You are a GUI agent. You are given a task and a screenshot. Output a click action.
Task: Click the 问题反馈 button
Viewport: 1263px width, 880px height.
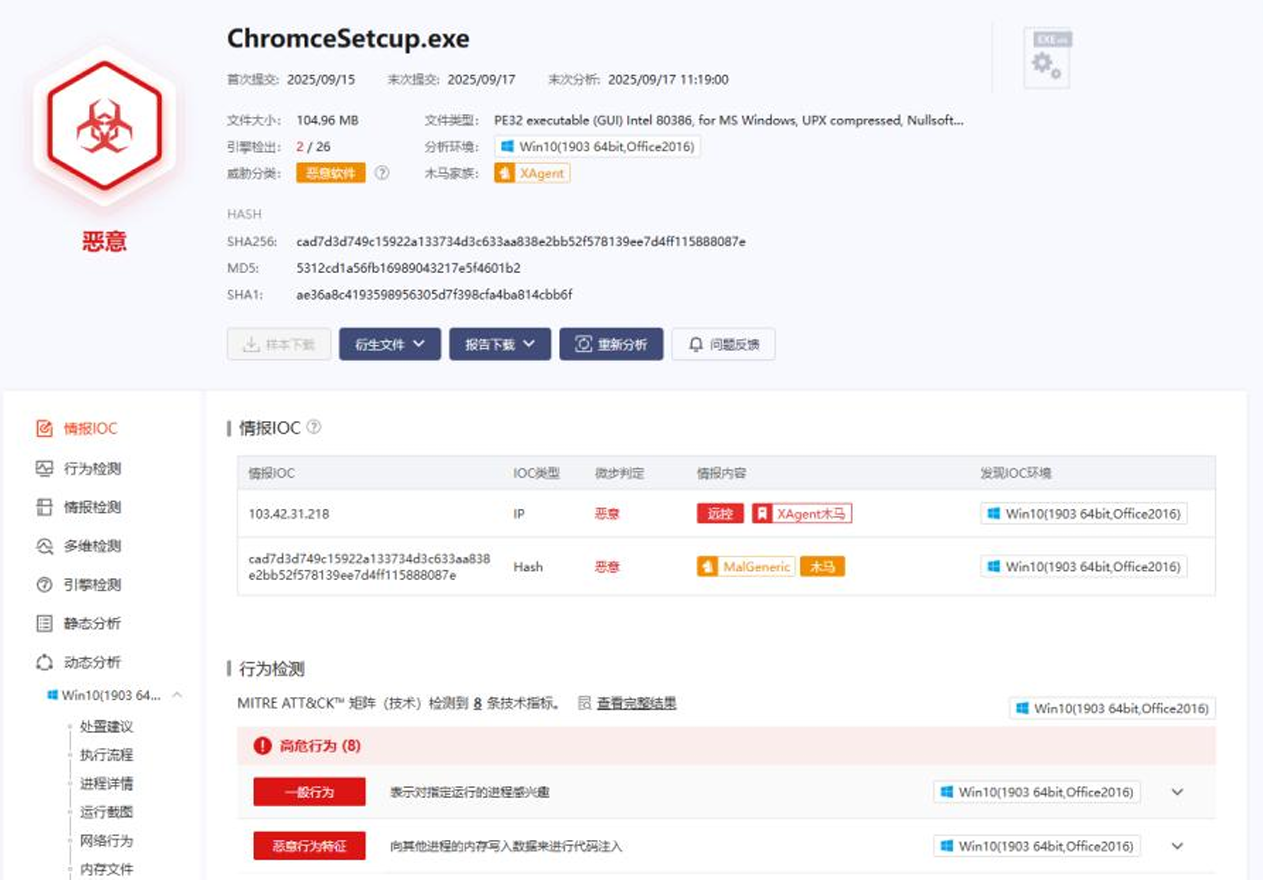[723, 344]
